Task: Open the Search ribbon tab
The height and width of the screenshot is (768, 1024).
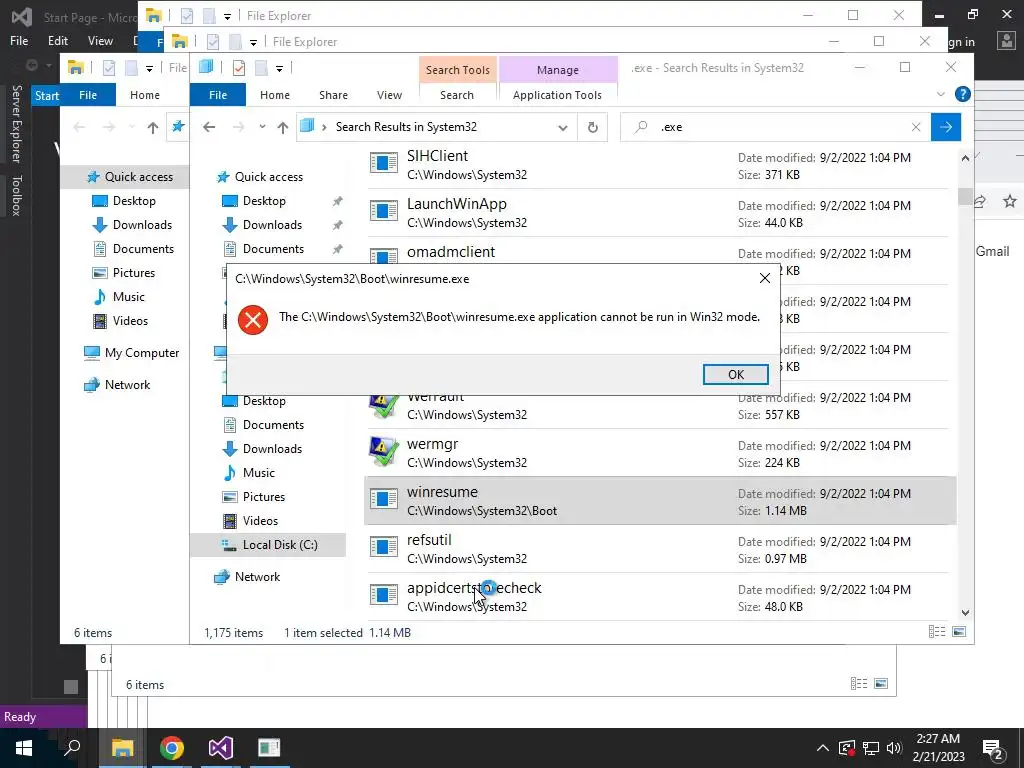Action: click(x=456, y=95)
